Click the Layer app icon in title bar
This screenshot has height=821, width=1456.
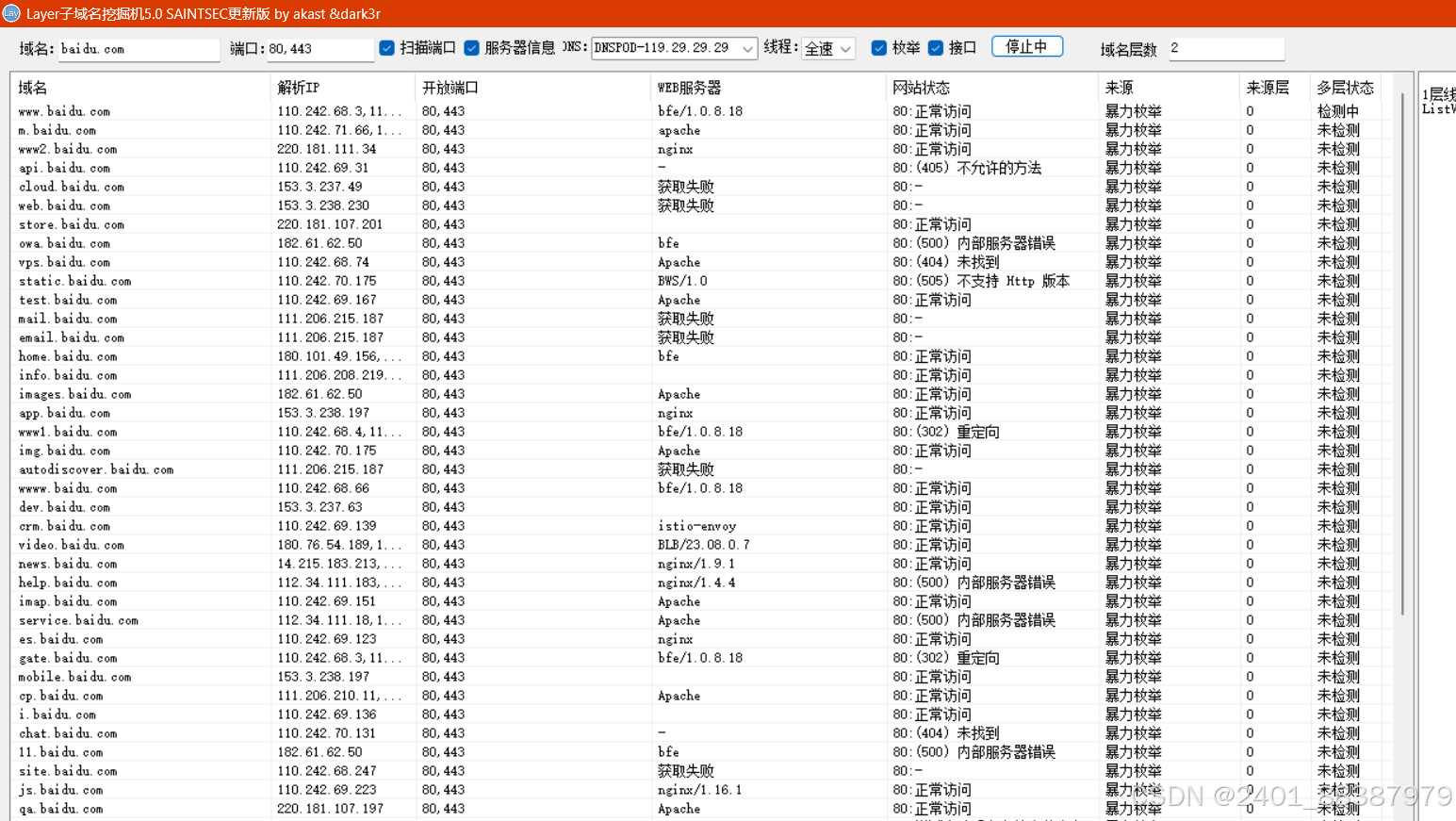pos(11,13)
